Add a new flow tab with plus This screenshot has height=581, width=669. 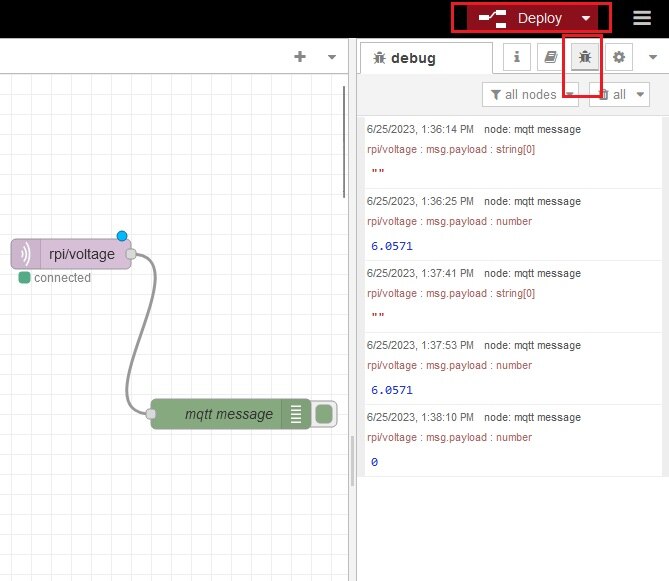point(300,57)
